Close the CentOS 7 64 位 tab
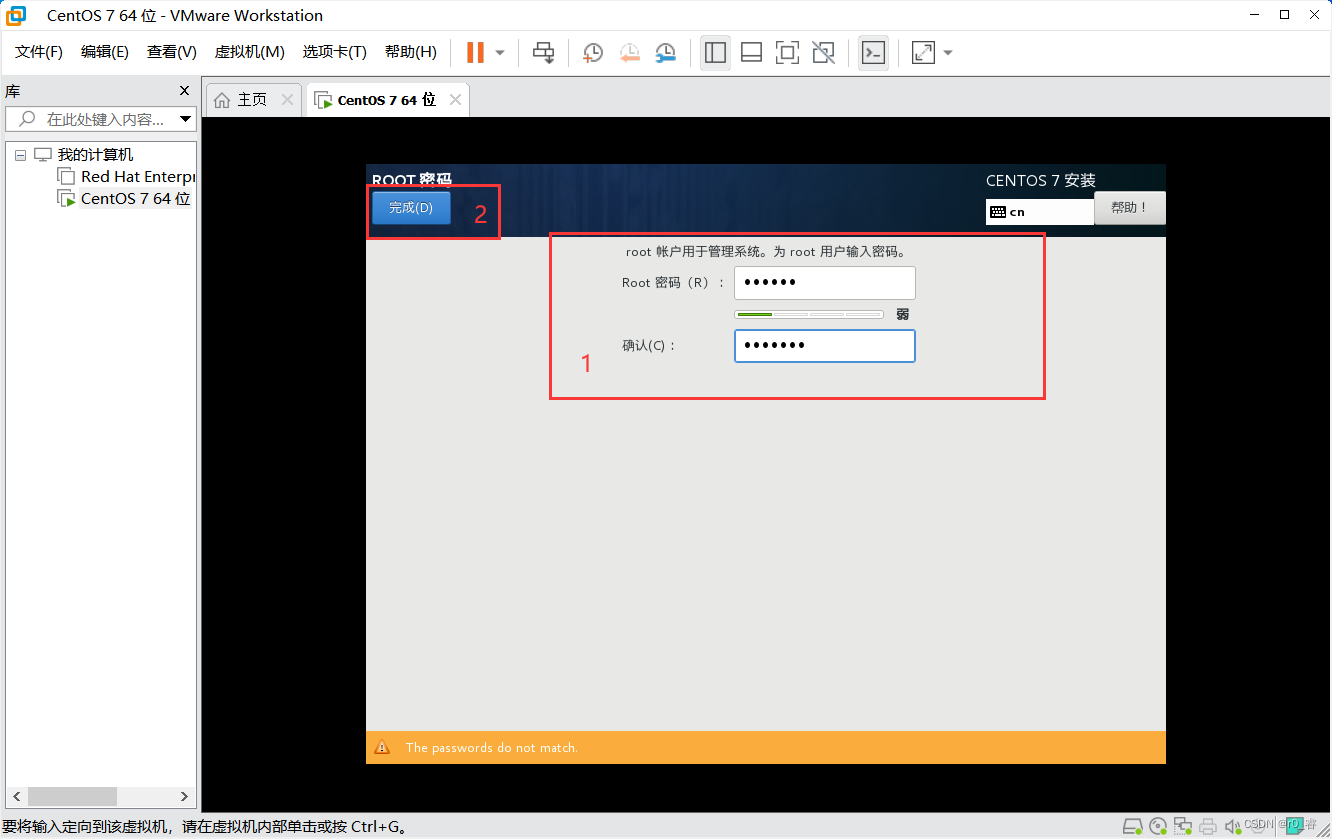This screenshot has width=1332, height=839. click(455, 100)
